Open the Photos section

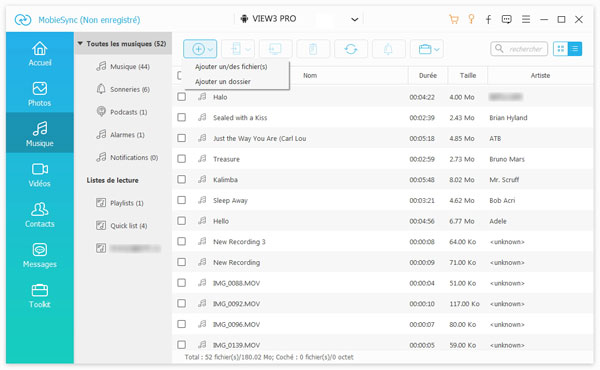pos(40,94)
